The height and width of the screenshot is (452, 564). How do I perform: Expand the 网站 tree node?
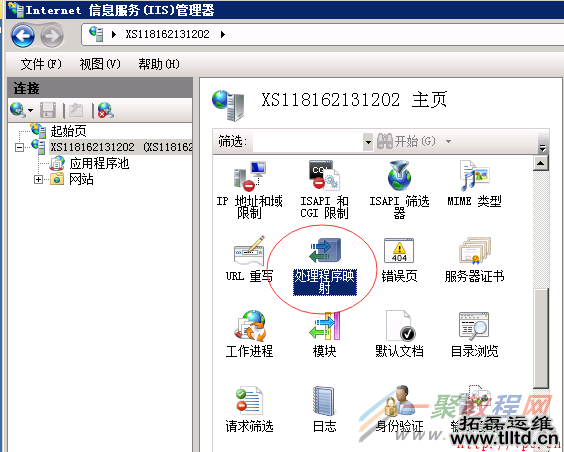point(38,179)
